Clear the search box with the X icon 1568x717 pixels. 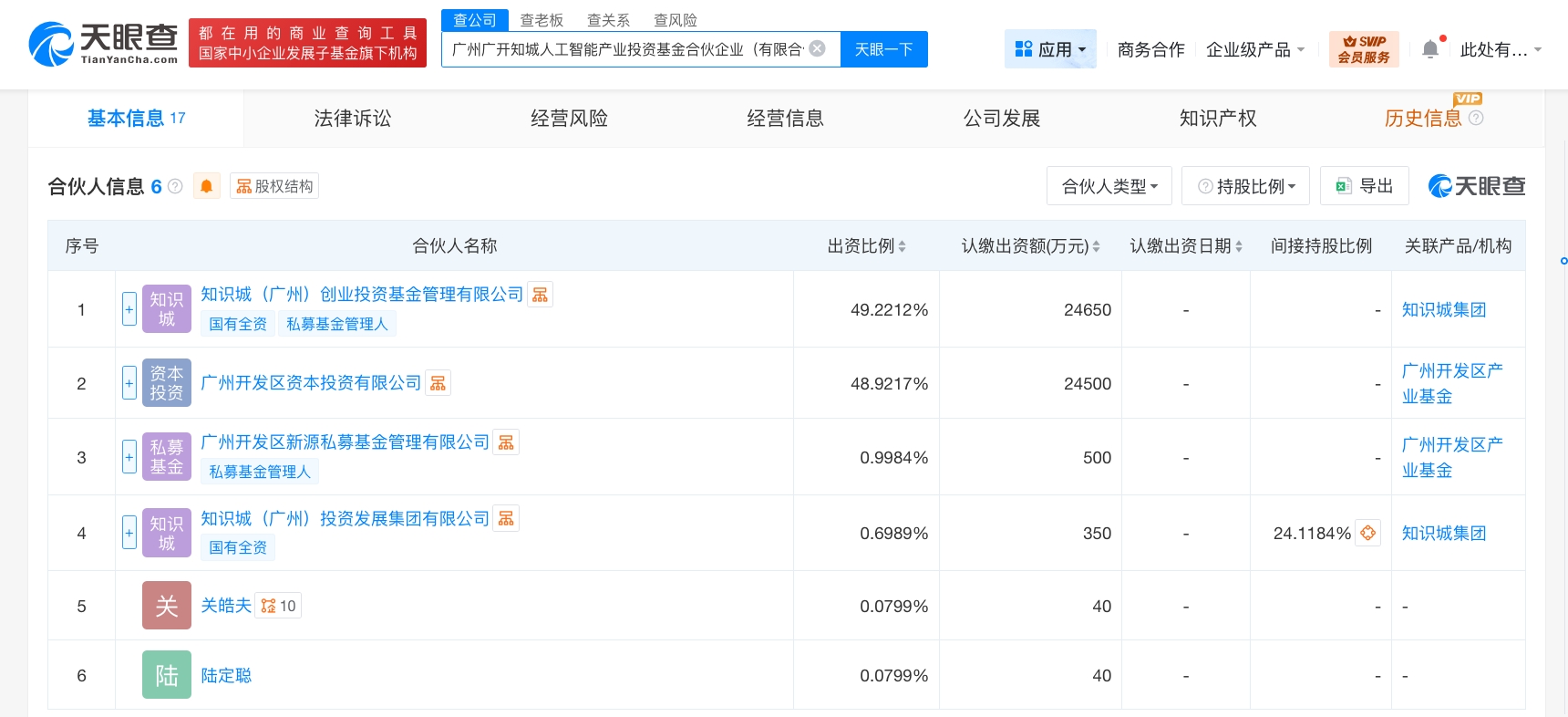click(x=818, y=48)
